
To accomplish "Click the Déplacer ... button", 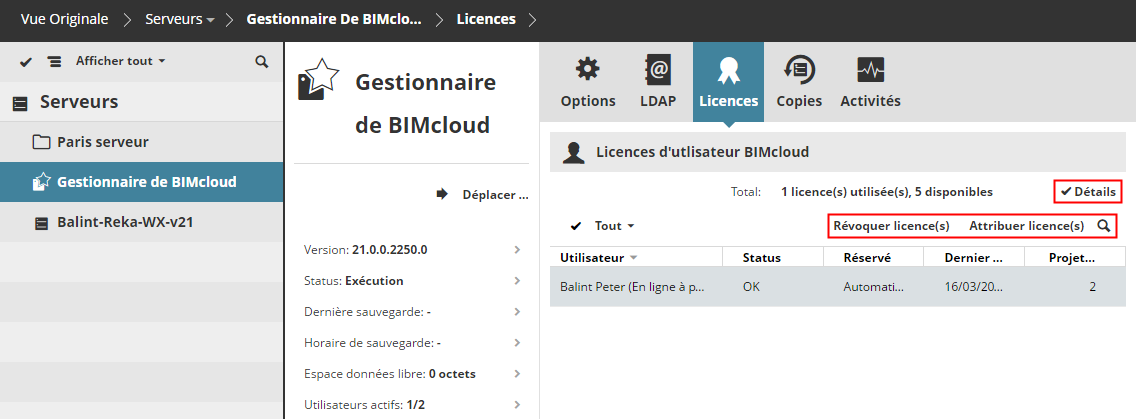I will point(483,195).
